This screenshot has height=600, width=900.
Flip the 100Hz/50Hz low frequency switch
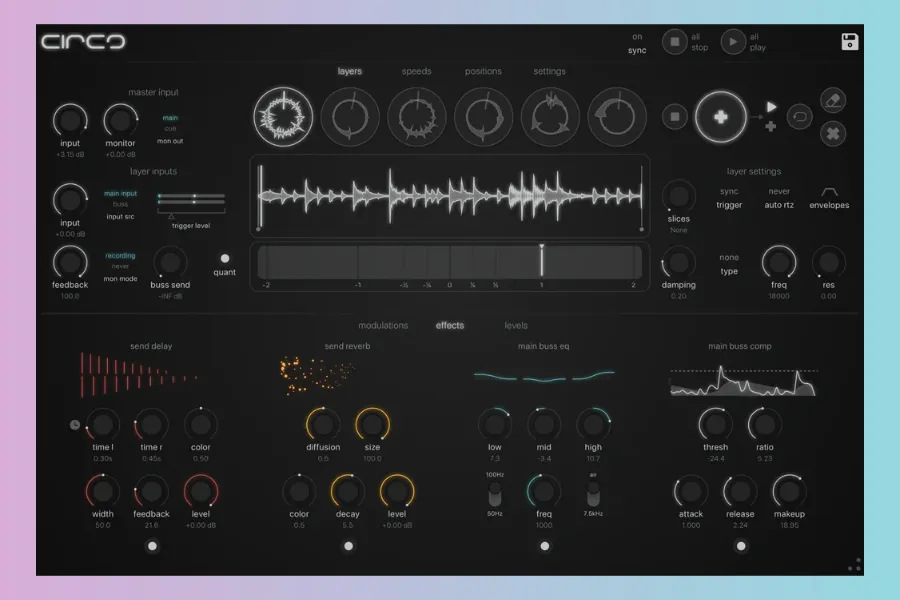pyautogui.click(x=494, y=496)
